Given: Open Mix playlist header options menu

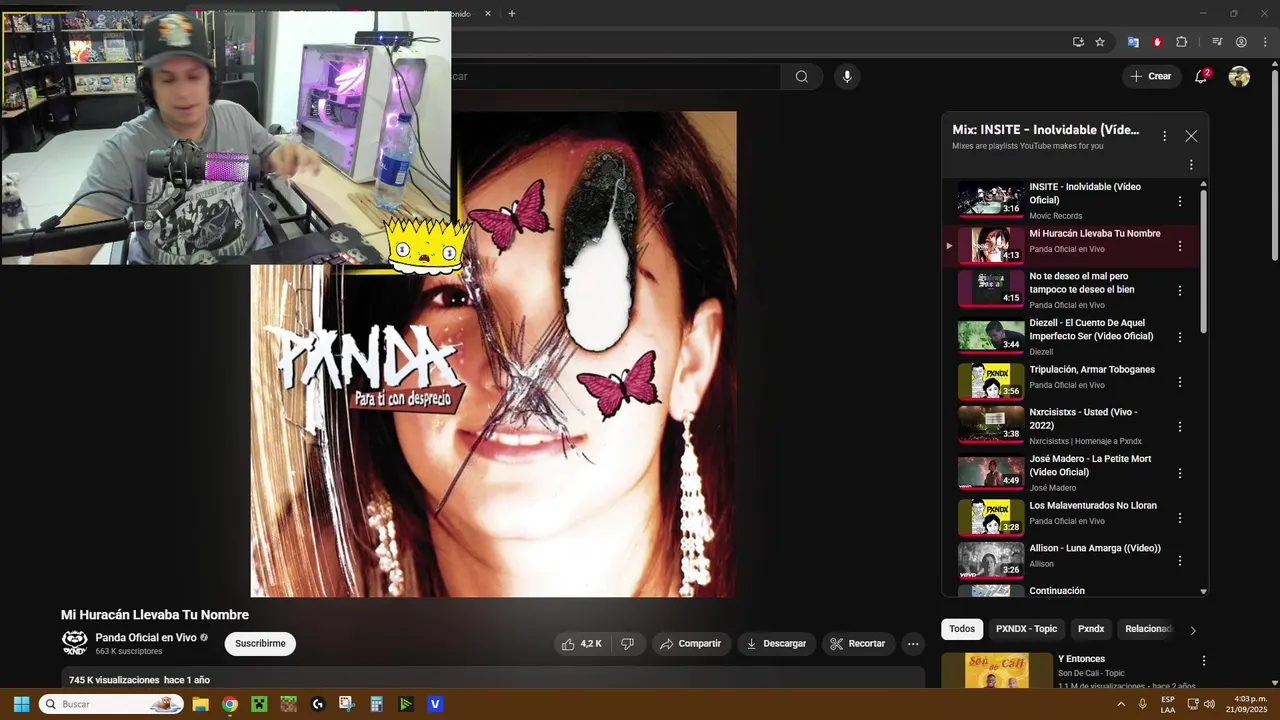Looking at the screenshot, I should [1164, 136].
